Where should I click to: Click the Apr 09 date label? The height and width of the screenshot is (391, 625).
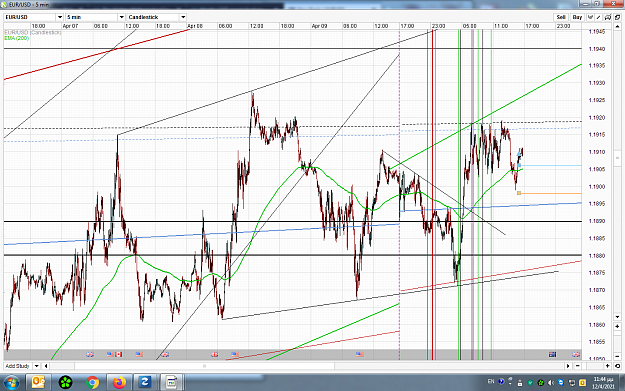319,26
